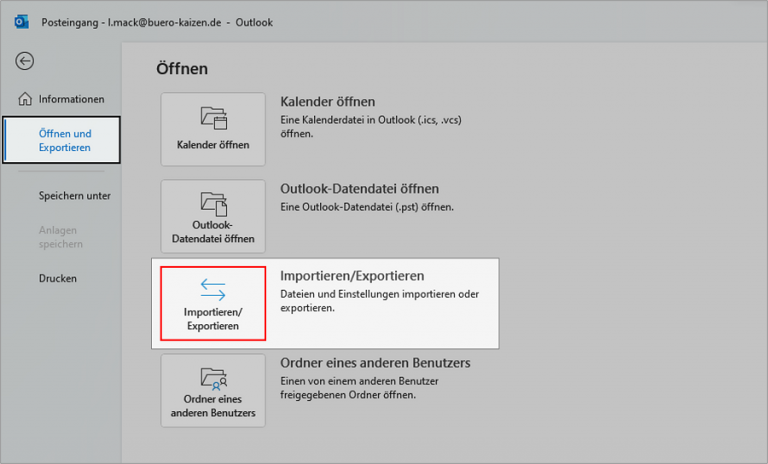Click the back arrow circle icon
Viewport: 768px width, 464px height.
(x=24, y=61)
